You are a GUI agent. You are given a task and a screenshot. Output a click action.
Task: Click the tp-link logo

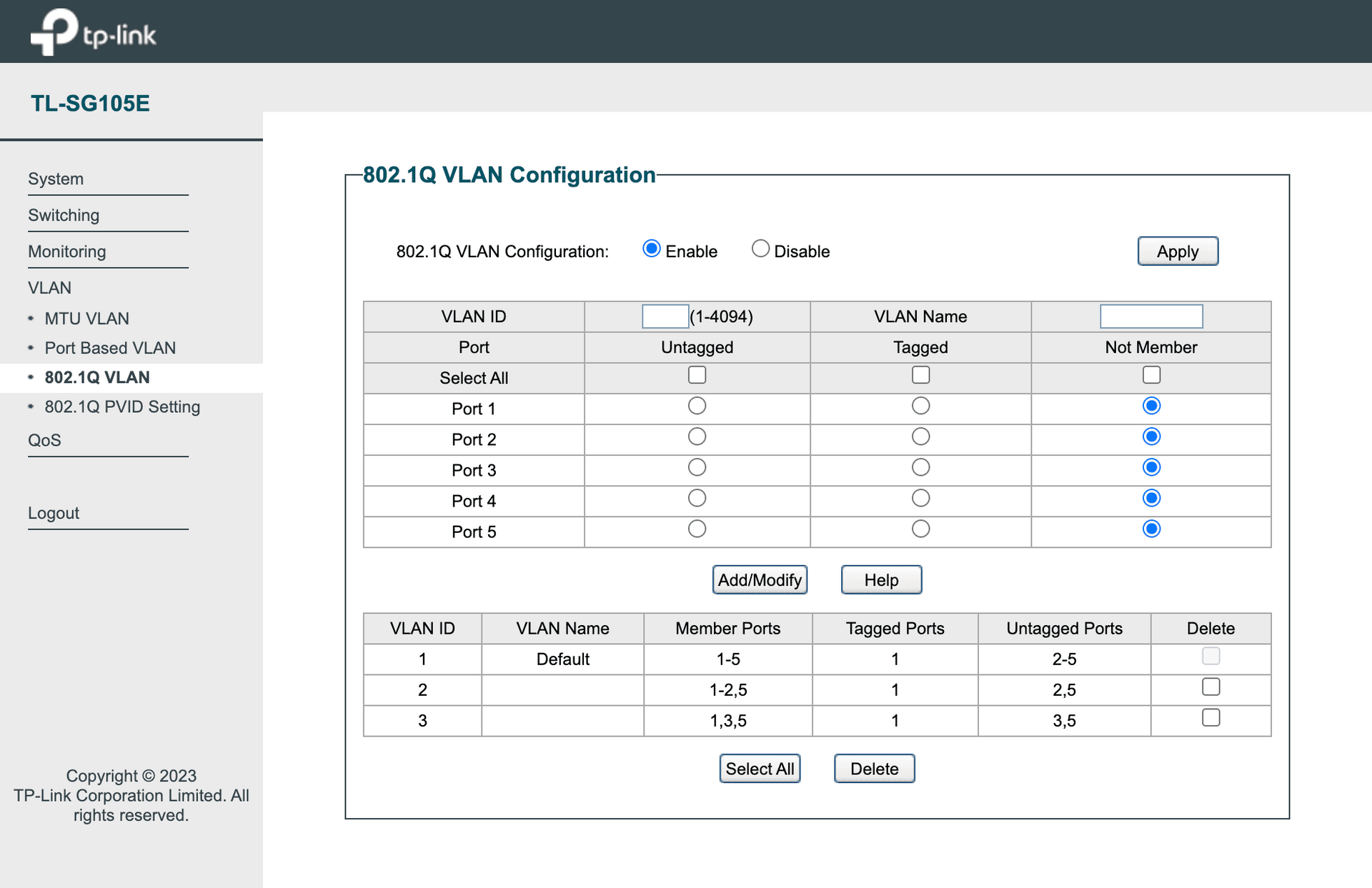pyautogui.click(x=93, y=32)
